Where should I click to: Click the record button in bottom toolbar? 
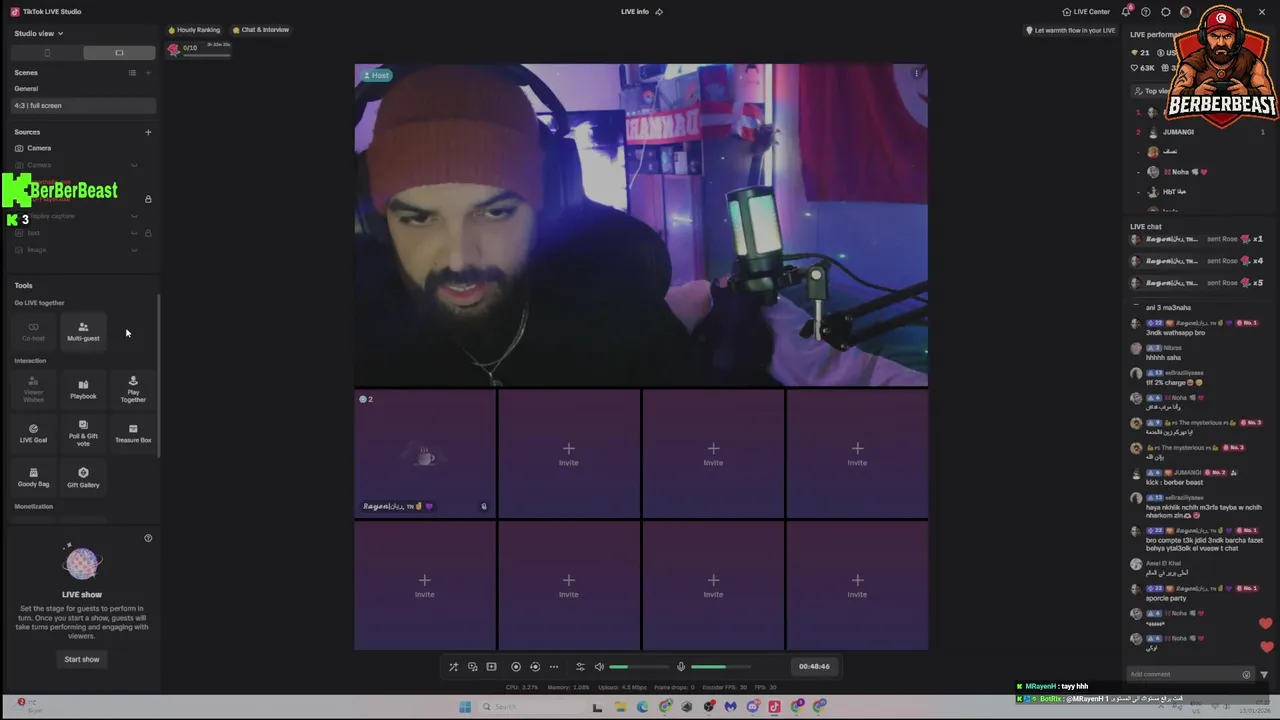pos(516,667)
